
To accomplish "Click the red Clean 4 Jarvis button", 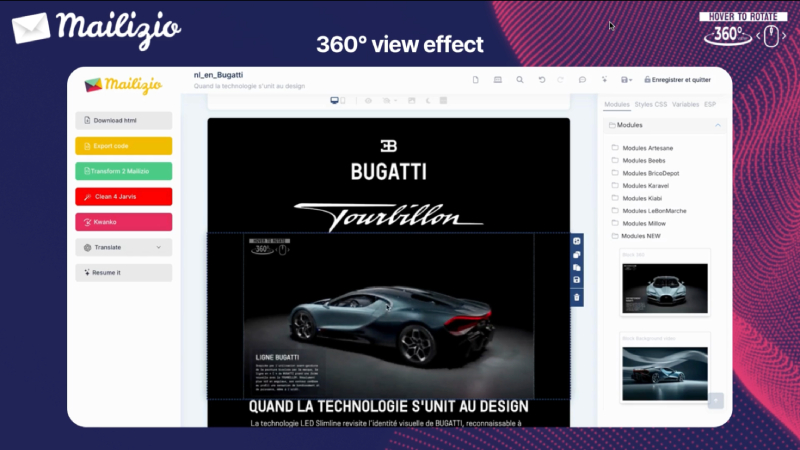I will (123, 196).
